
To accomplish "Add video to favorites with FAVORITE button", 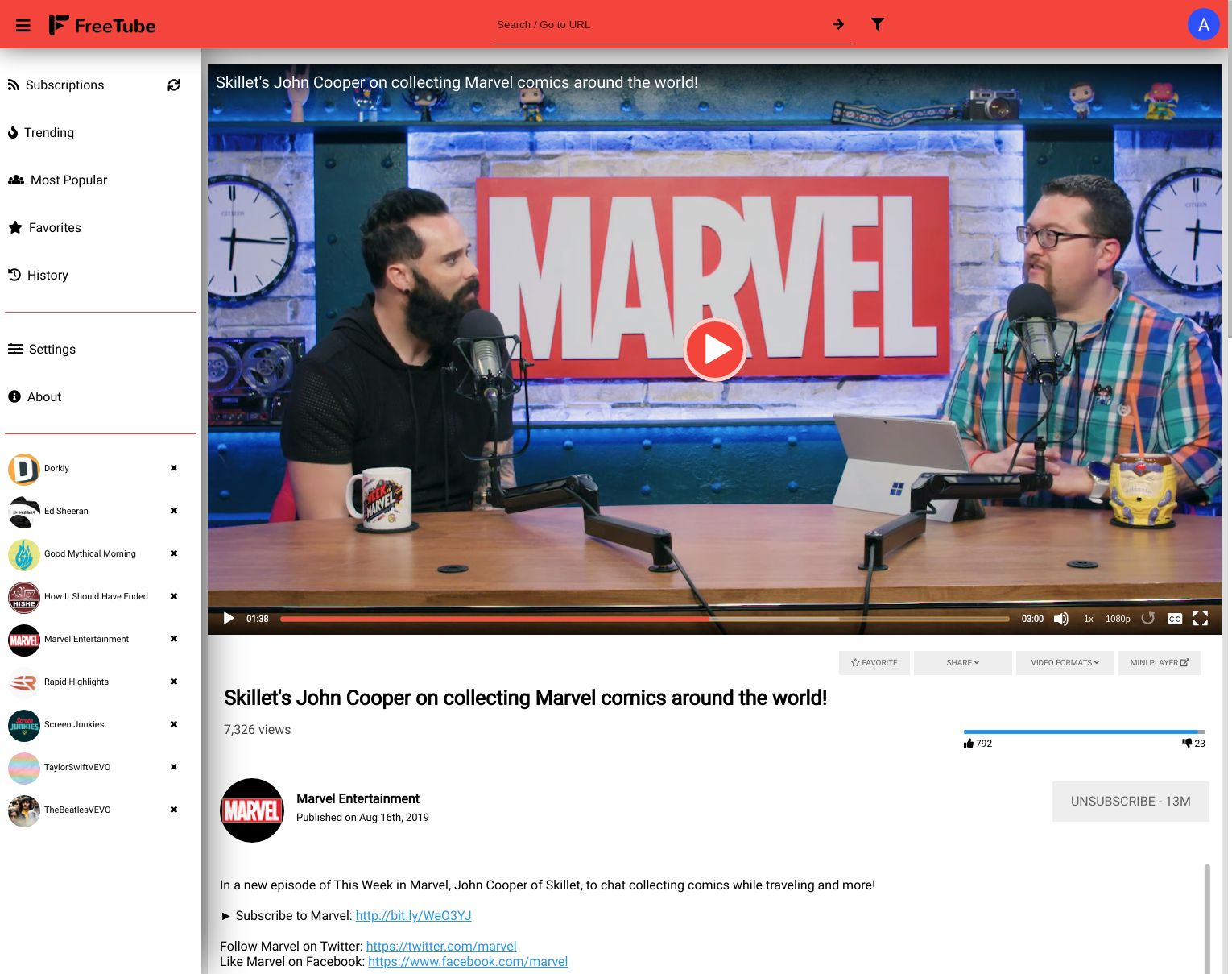I will (874, 663).
